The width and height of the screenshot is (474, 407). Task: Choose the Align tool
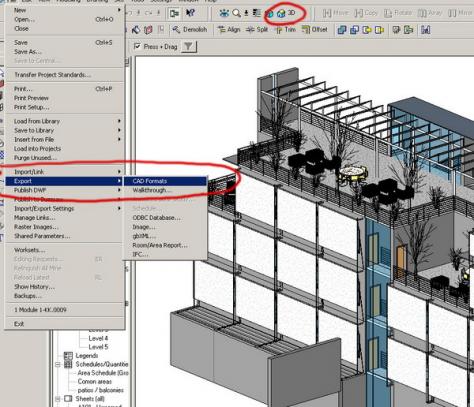(x=229, y=30)
